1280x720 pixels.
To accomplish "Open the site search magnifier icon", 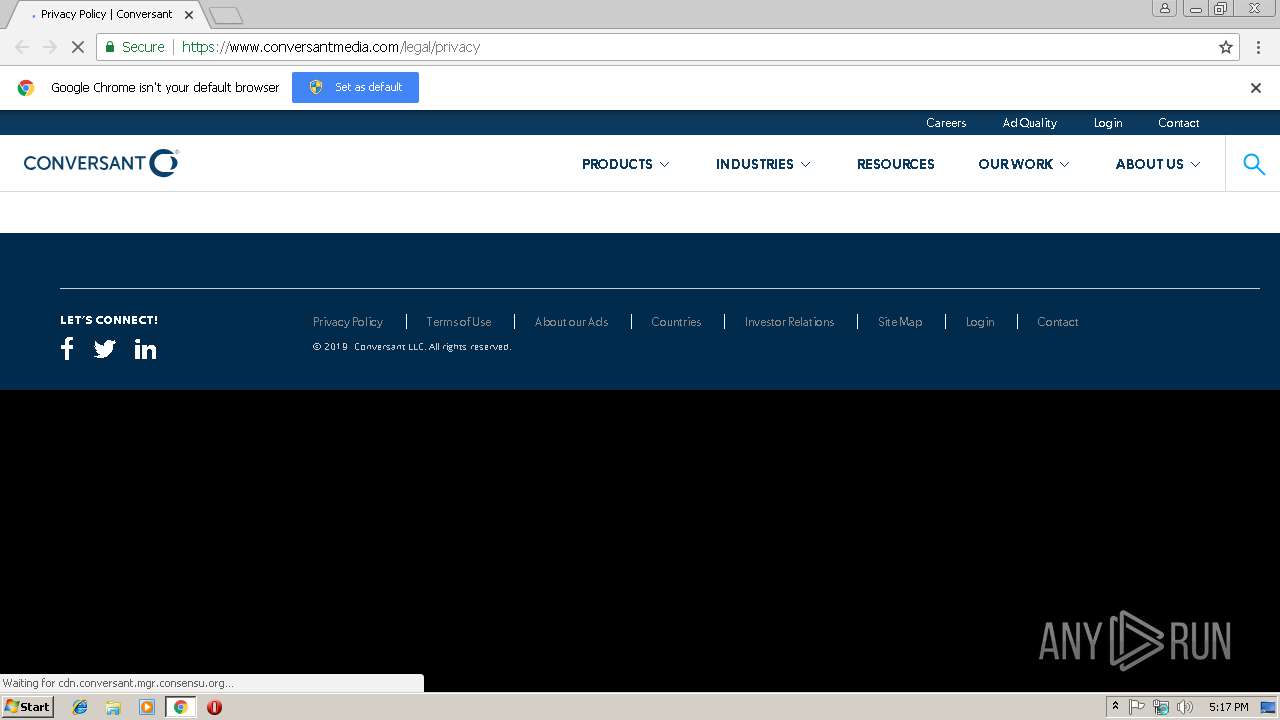I will click(x=1254, y=164).
